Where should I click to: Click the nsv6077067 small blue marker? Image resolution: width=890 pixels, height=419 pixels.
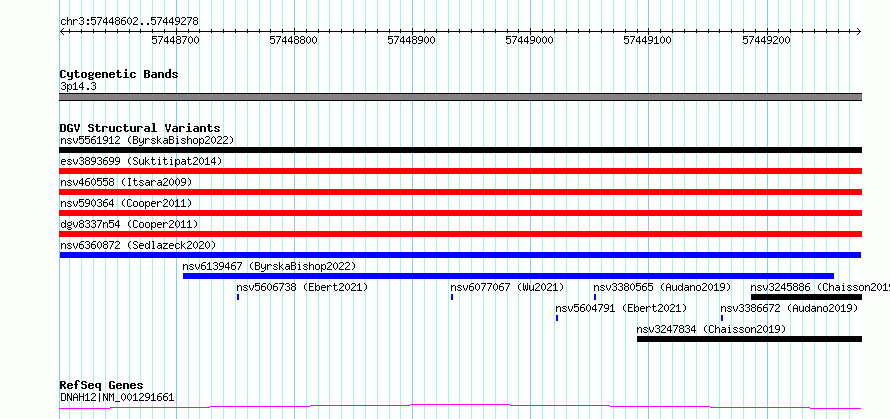452,297
